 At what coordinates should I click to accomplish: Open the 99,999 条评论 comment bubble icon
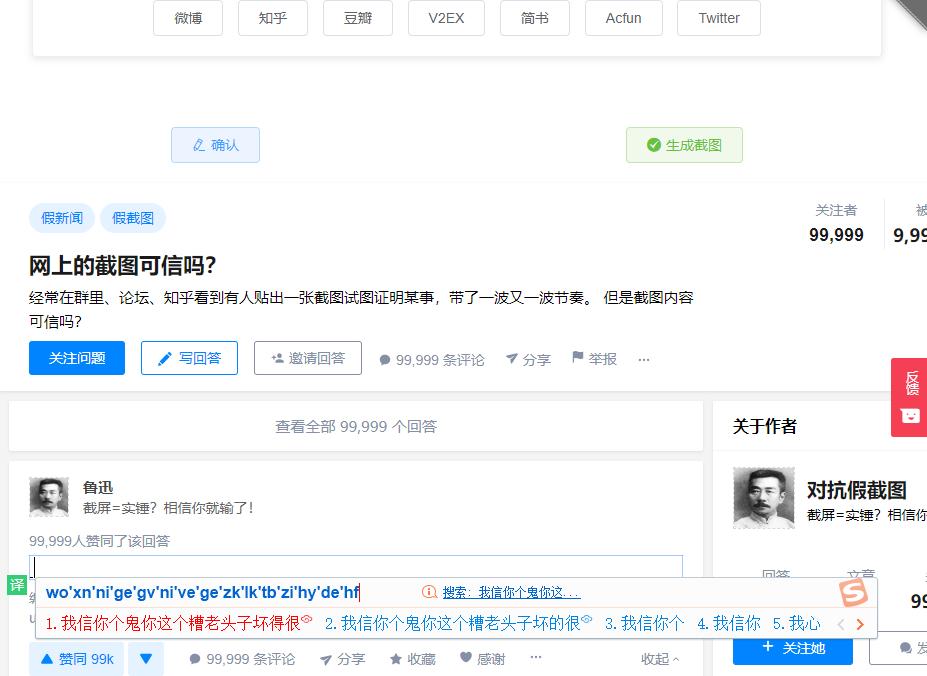pyautogui.click(x=384, y=358)
